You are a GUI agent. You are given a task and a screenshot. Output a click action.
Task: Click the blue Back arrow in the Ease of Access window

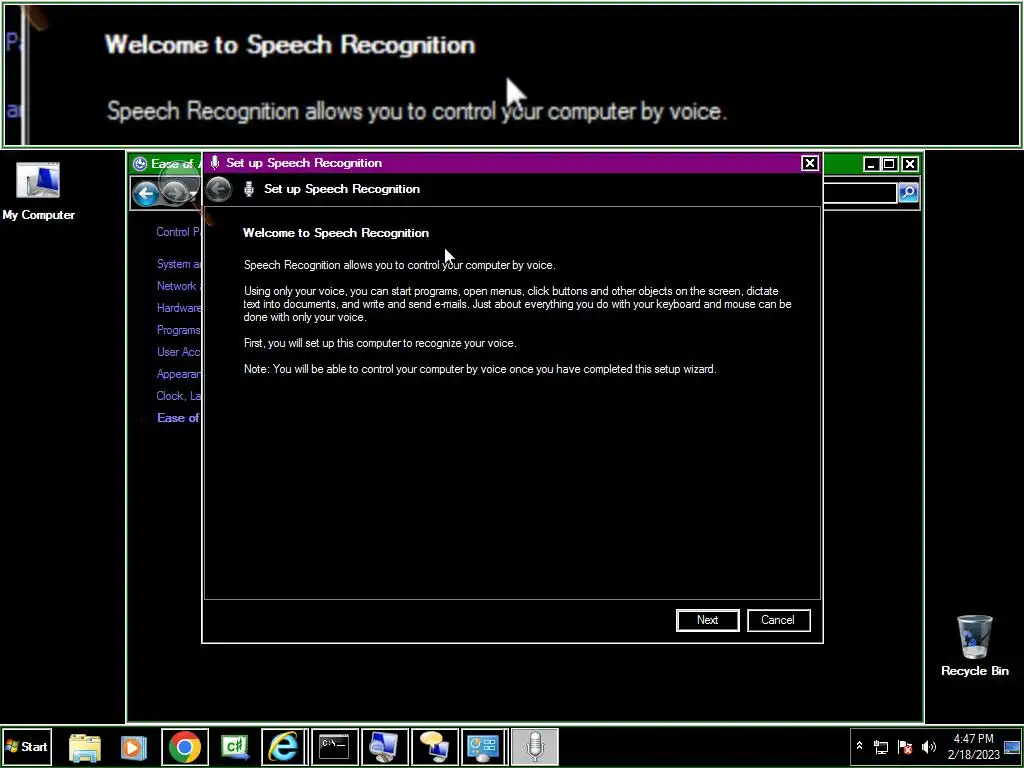pyautogui.click(x=146, y=193)
